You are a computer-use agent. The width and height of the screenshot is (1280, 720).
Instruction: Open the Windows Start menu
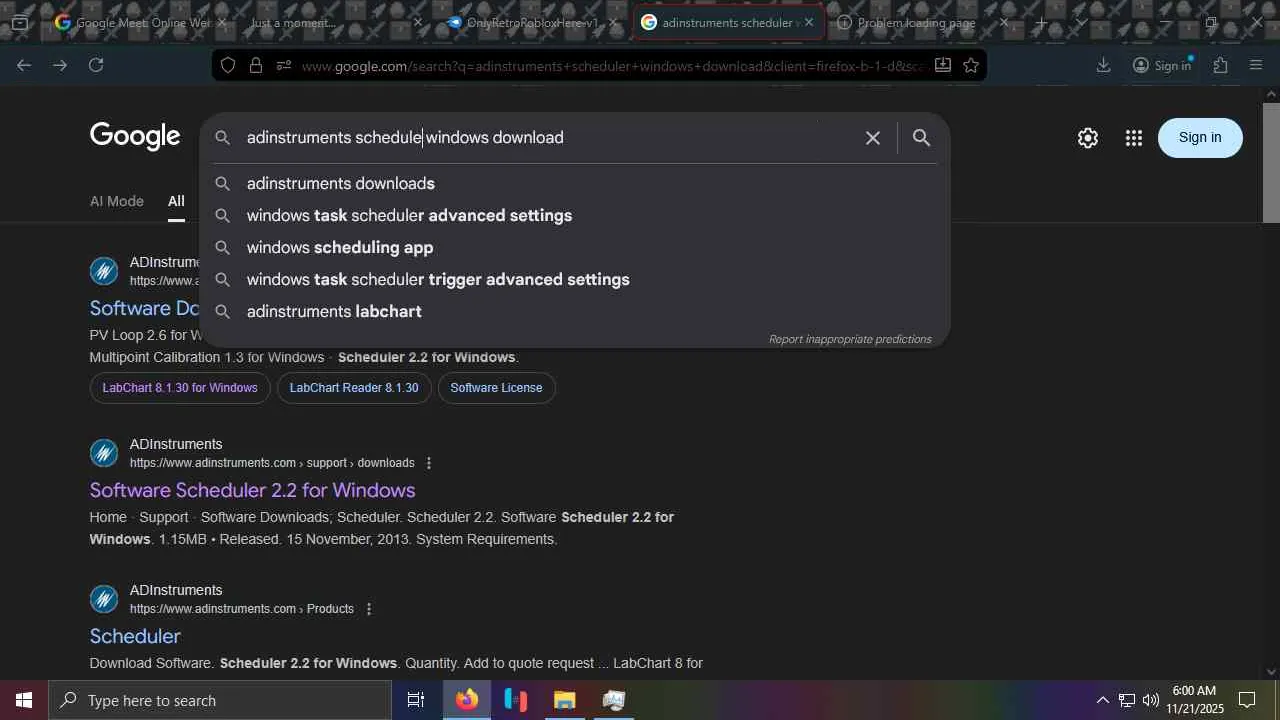(x=24, y=700)
